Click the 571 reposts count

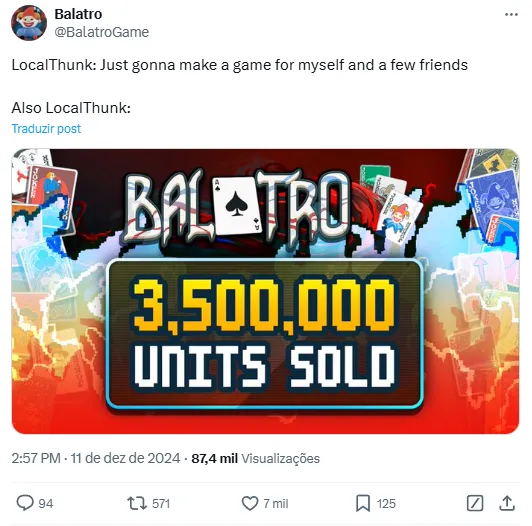click(x=161, y=504)
